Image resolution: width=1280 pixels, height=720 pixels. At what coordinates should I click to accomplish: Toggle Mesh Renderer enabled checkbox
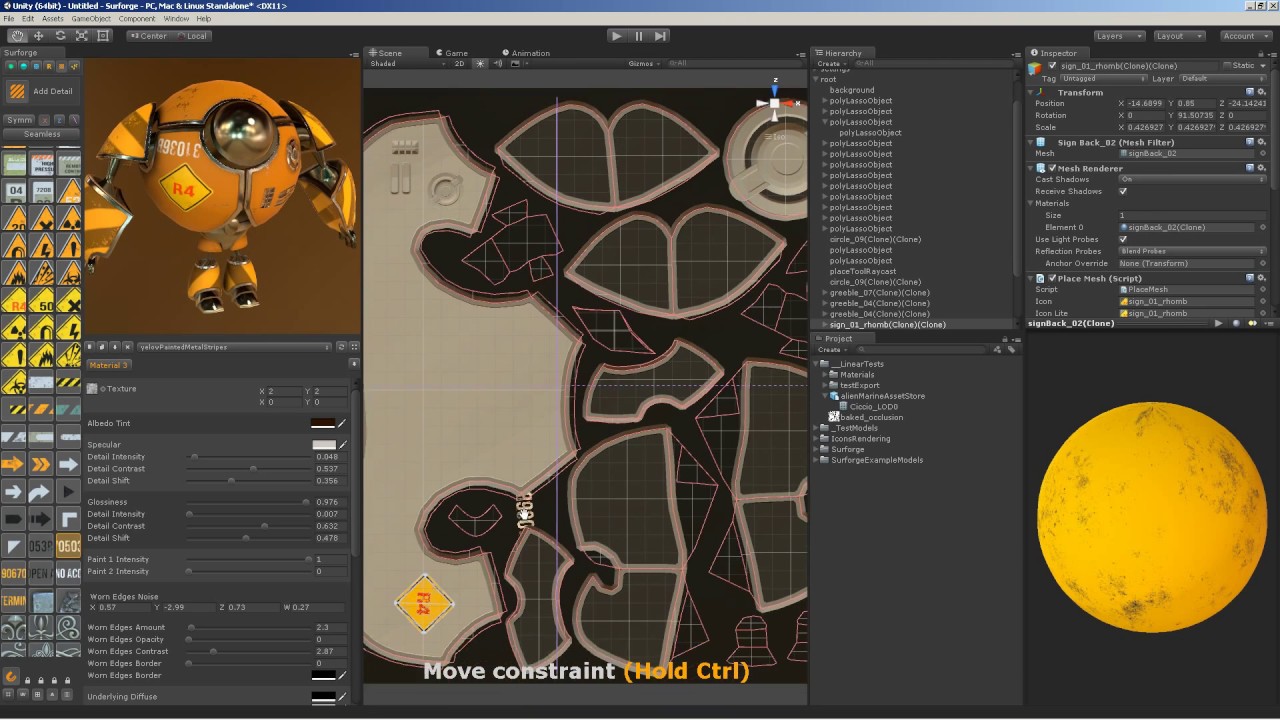tap(1052, 168)
